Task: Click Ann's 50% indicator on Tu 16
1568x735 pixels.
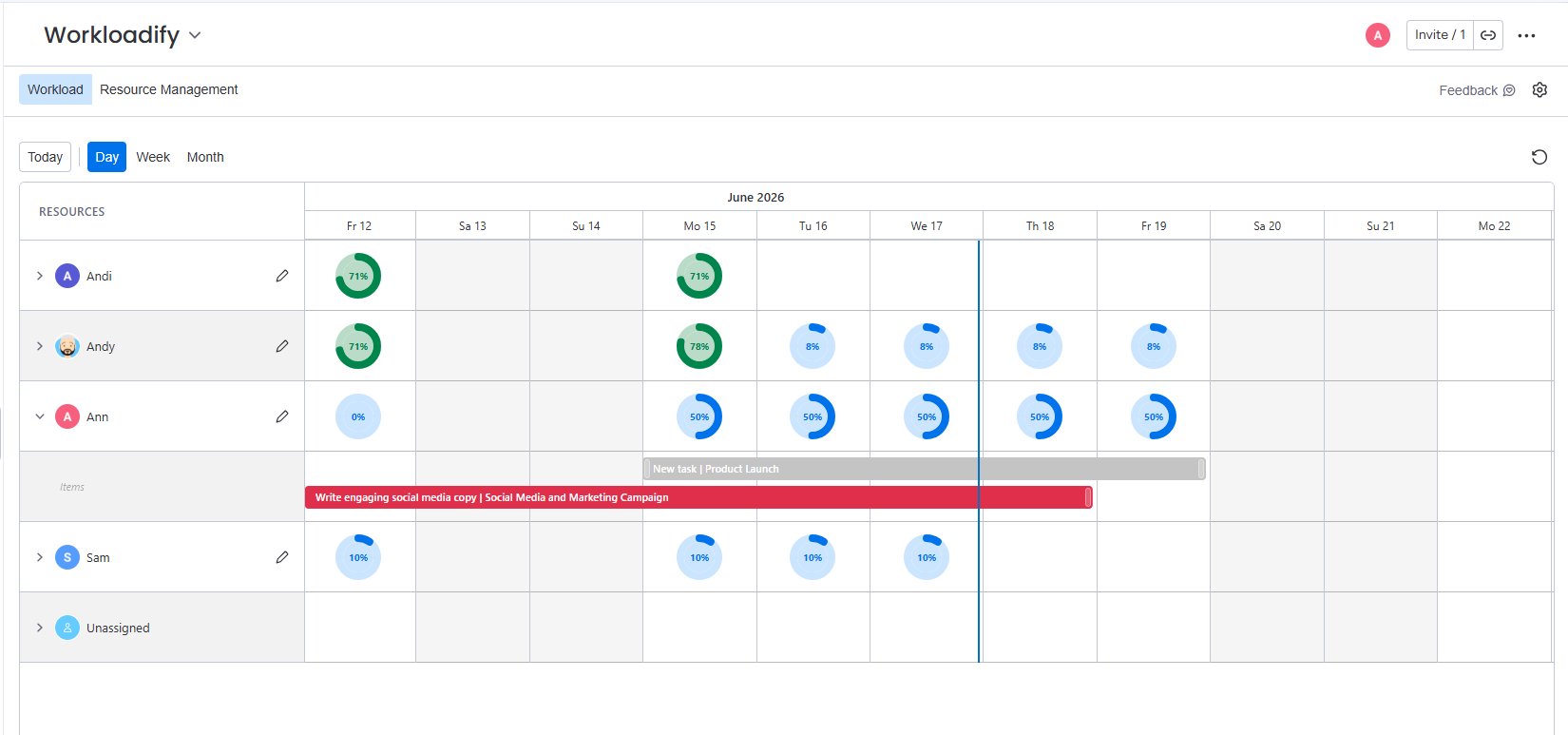Action: click(x=813, y=416)
